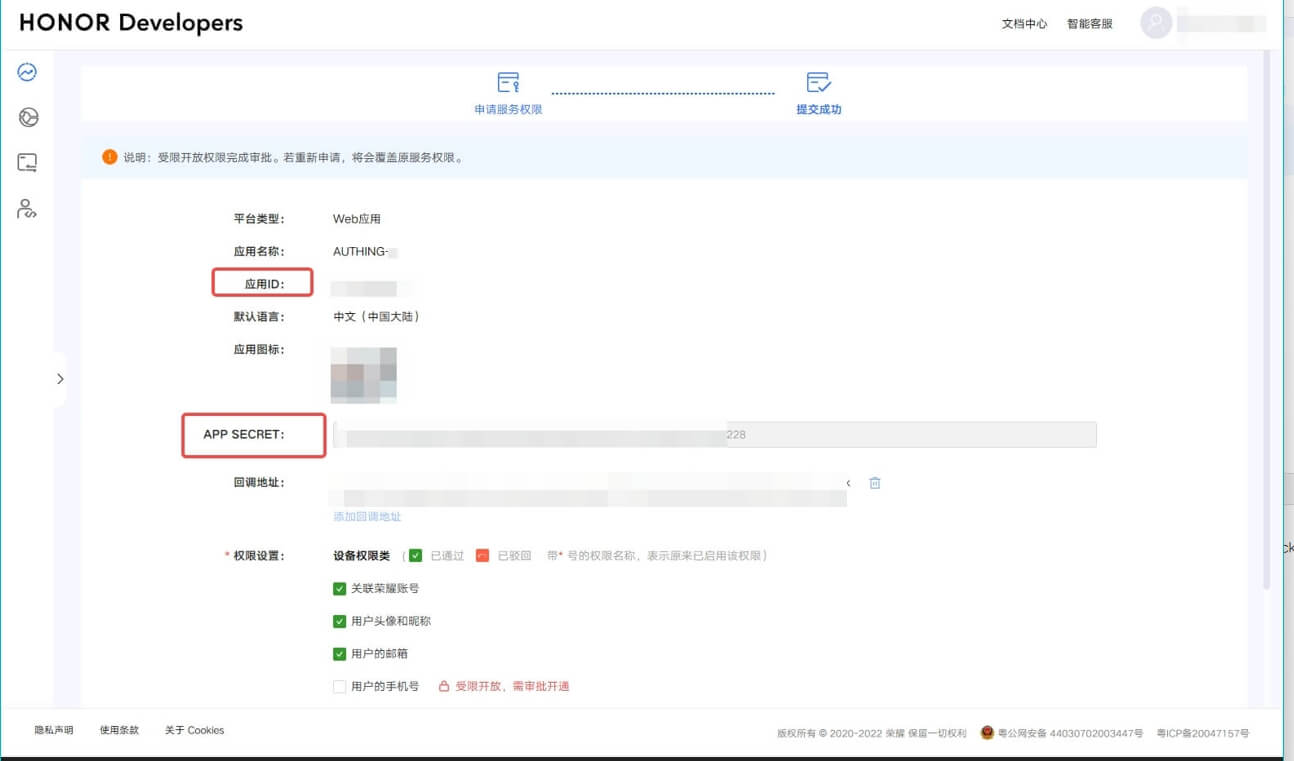Toggle the 用户的邮箱 checkbox
Screen dimensions: 1294x761
click(x=340, y=654)
